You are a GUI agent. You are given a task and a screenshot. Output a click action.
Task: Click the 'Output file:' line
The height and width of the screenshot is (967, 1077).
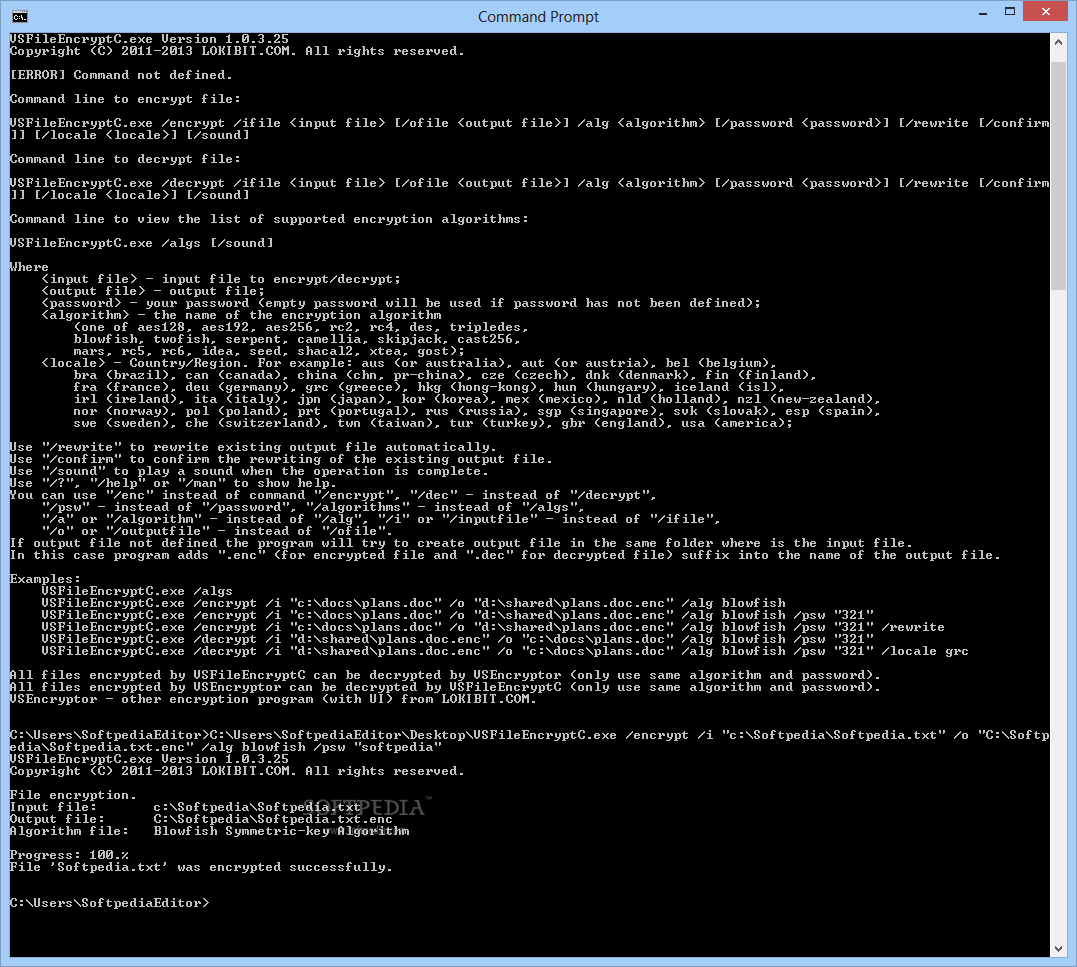click(201, 819)
